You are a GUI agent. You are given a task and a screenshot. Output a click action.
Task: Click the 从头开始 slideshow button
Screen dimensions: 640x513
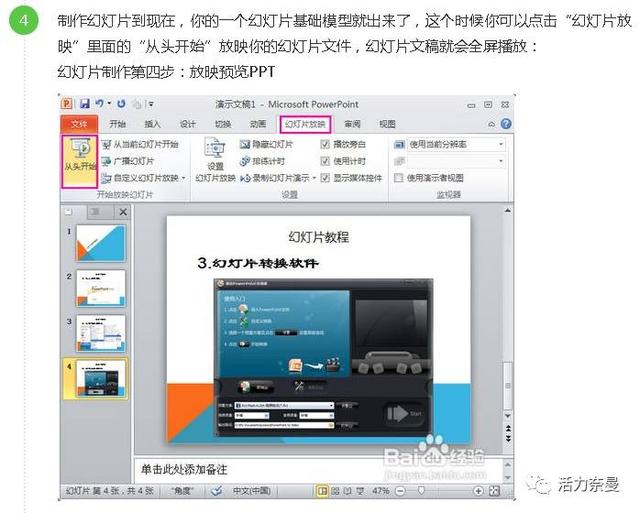[80, 162]
